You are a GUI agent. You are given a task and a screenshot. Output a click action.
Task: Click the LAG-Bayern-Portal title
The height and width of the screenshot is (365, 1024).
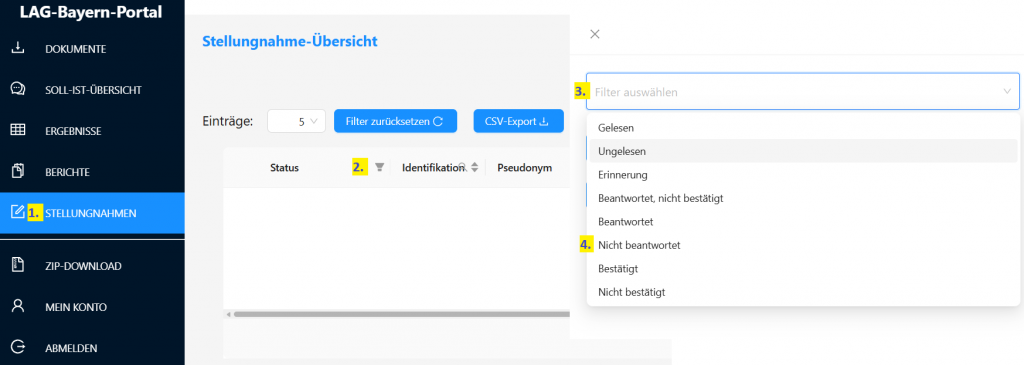pyautogui.click(x=91, y=11)
